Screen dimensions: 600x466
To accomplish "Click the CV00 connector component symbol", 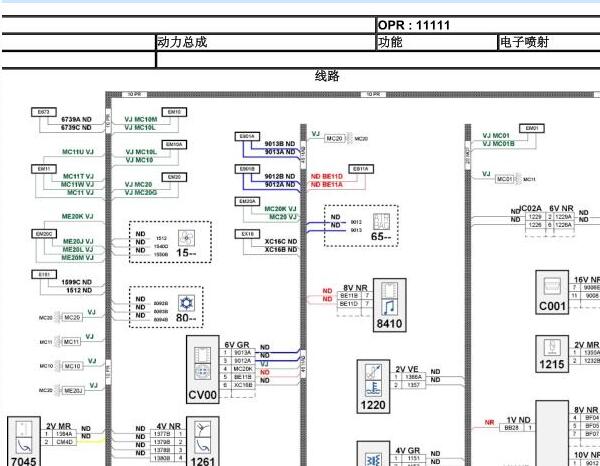I will [202, 369].
